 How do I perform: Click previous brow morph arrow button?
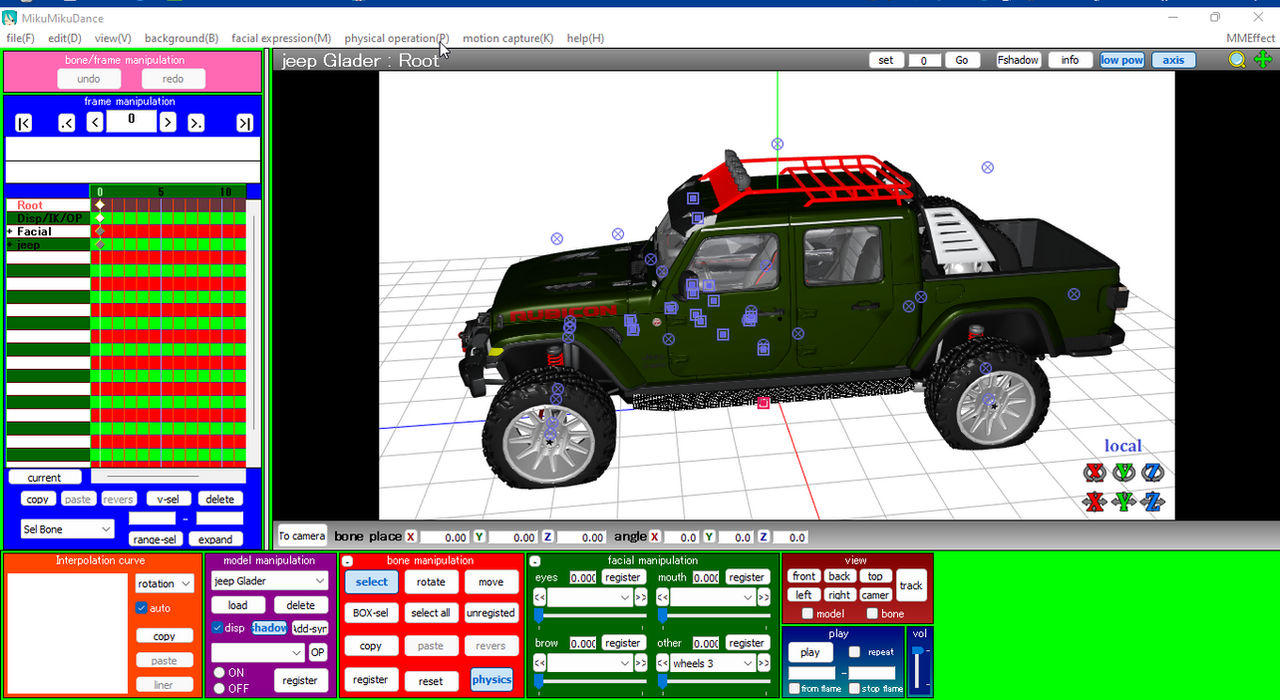pos(540,663)
